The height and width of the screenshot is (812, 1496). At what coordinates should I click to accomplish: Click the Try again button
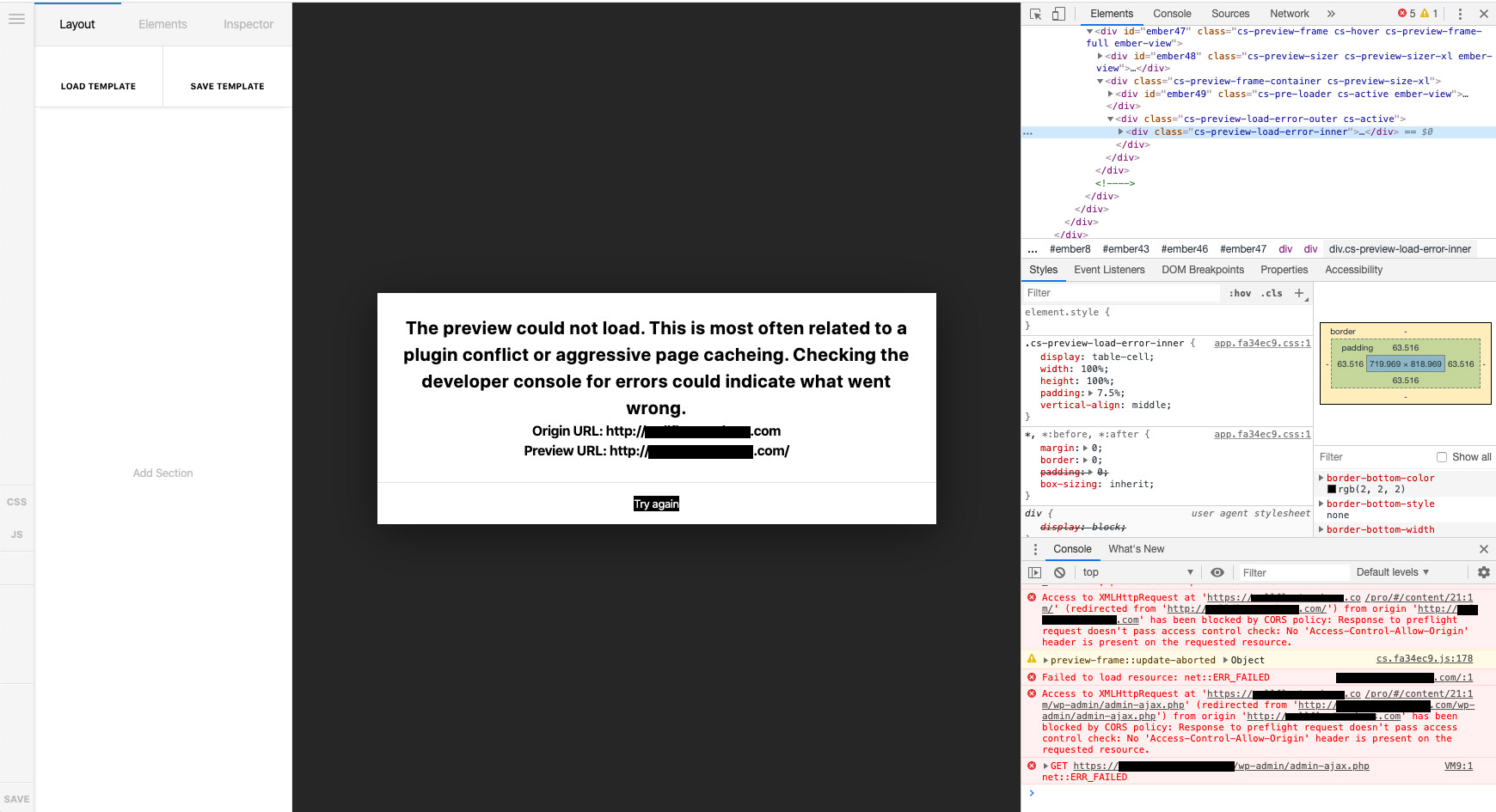(x=656, y=504)
